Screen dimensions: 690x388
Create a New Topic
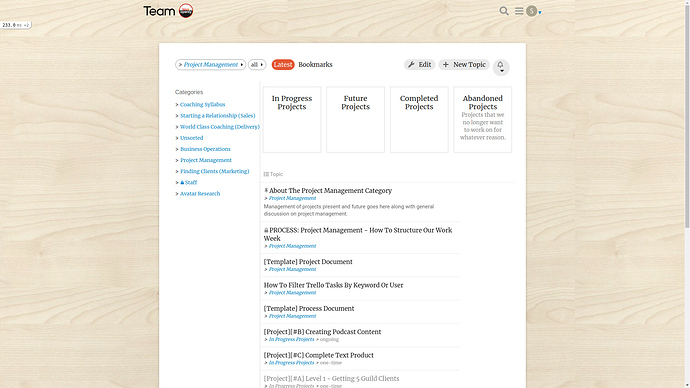pos(464,65)
